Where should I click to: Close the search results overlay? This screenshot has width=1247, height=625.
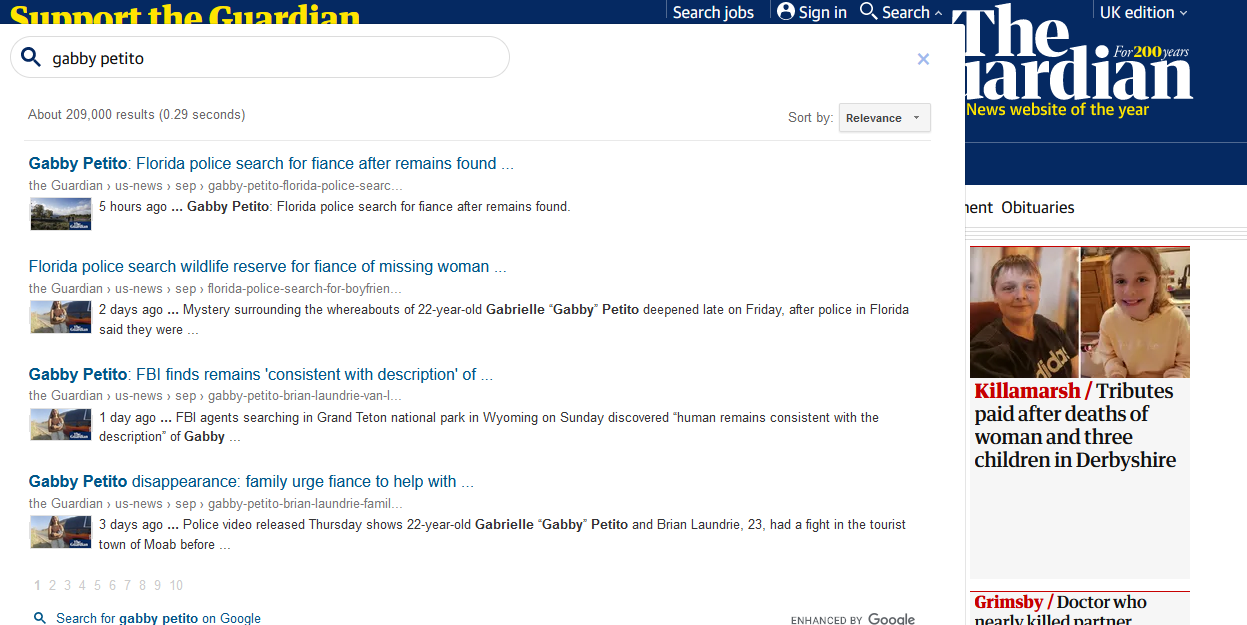click(x=923, y=59)
